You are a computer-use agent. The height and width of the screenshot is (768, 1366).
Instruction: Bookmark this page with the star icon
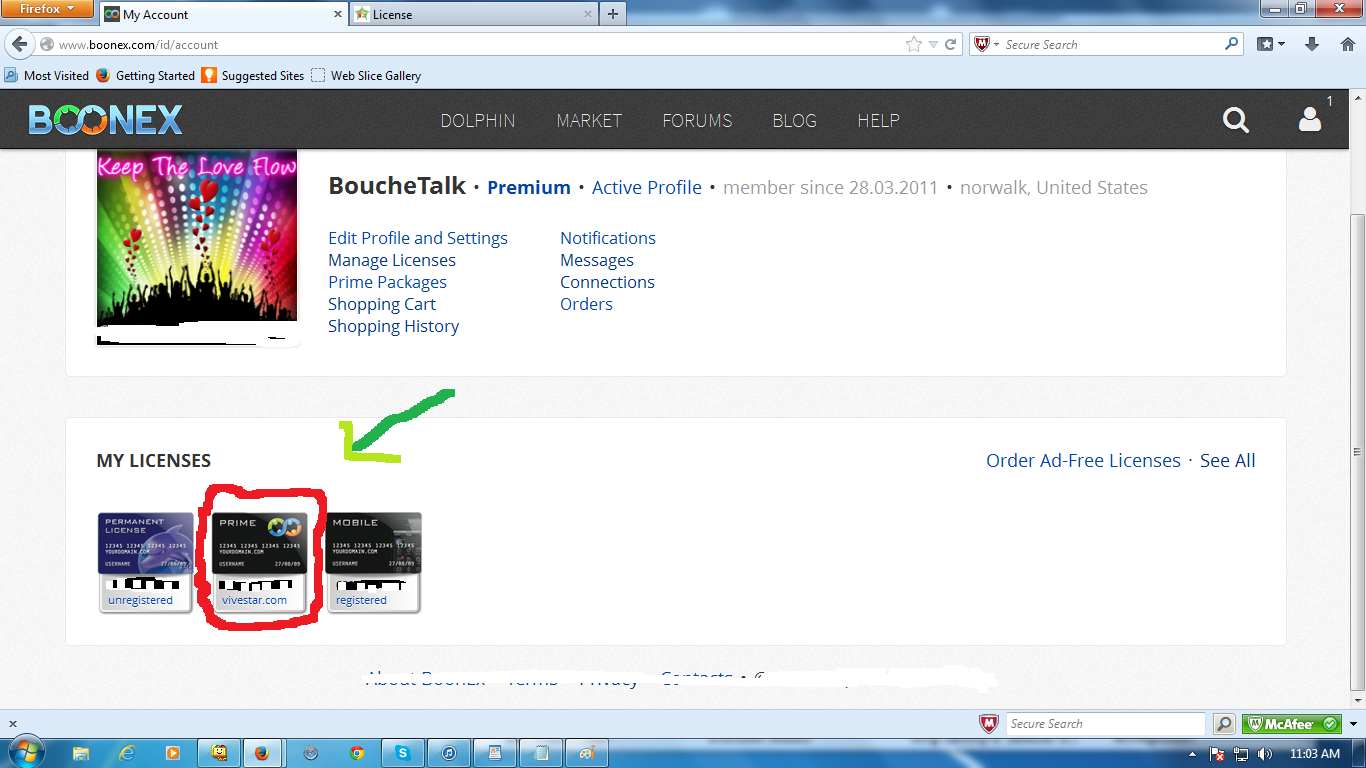913,44
